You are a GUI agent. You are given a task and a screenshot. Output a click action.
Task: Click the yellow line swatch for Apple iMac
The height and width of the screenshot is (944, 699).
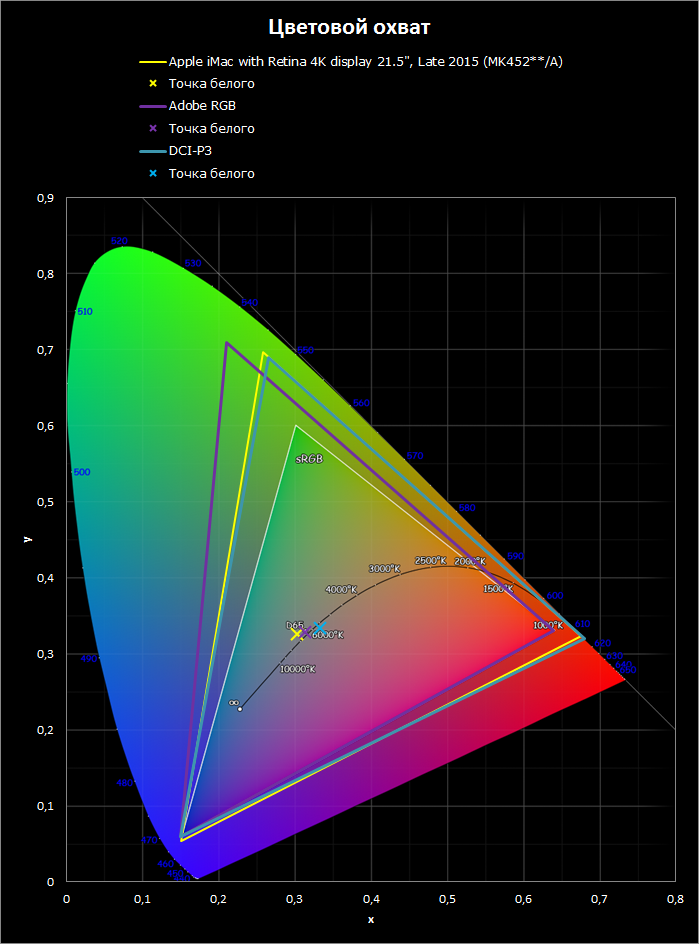pyautogui.click(x=152, y=62)
